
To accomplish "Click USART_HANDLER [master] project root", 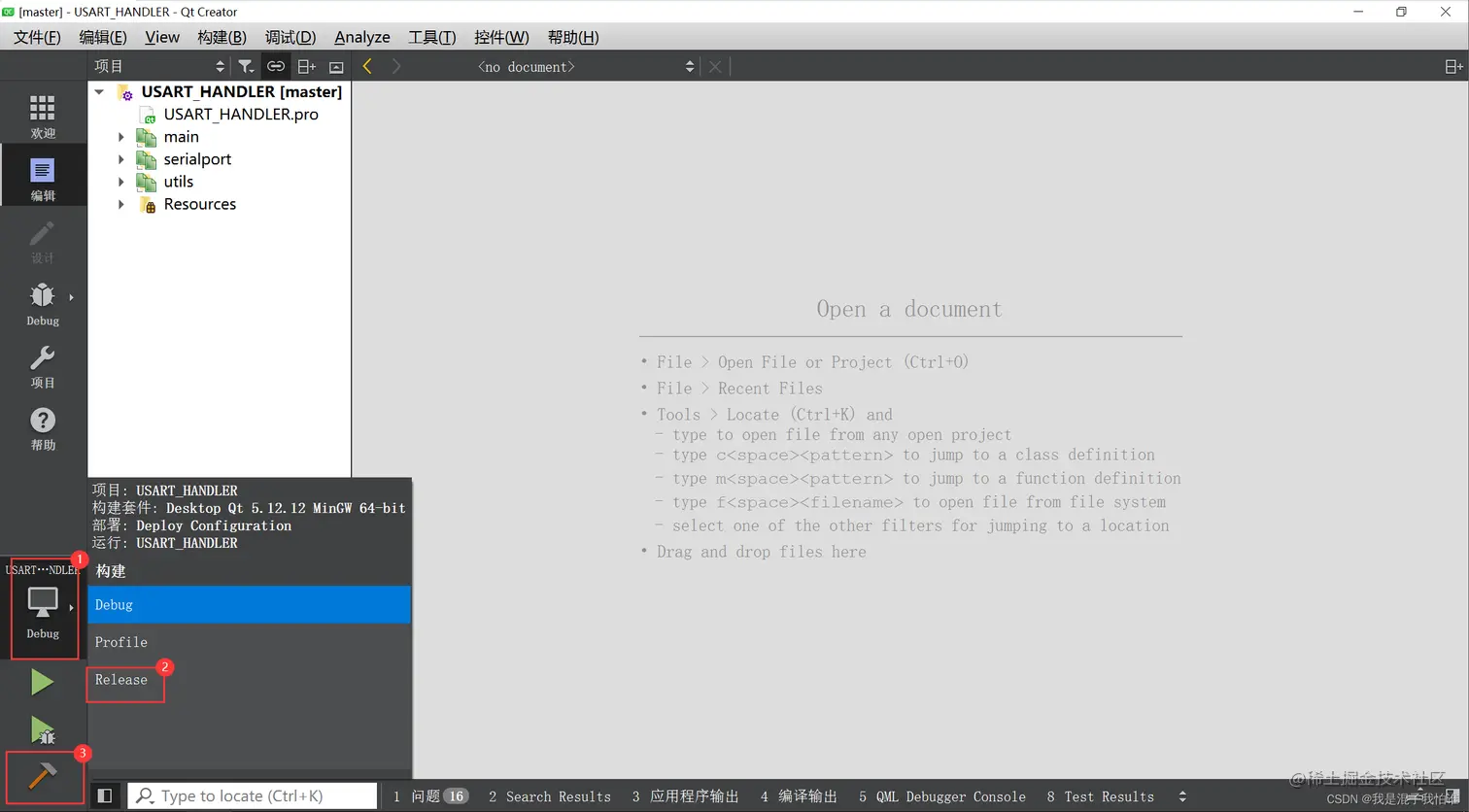I will click(241, 91).
